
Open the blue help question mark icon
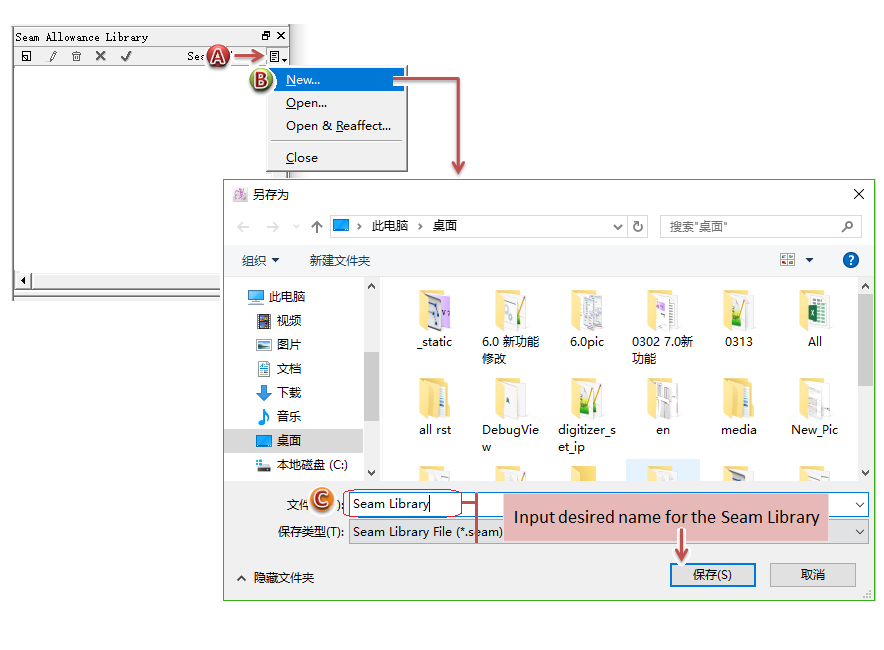tap(851, 260)
